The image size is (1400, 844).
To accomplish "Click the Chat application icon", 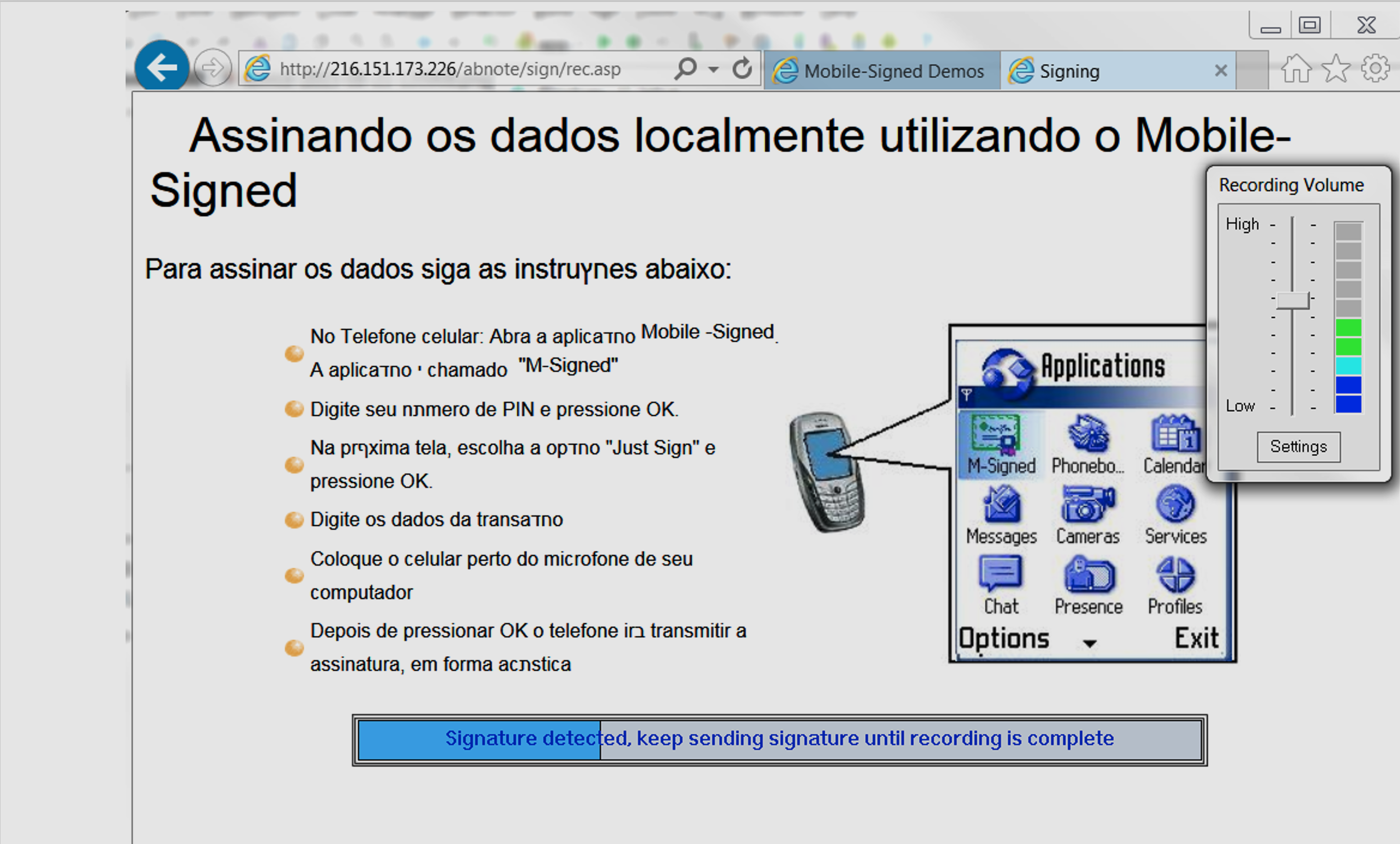I will click(1000, 586).
